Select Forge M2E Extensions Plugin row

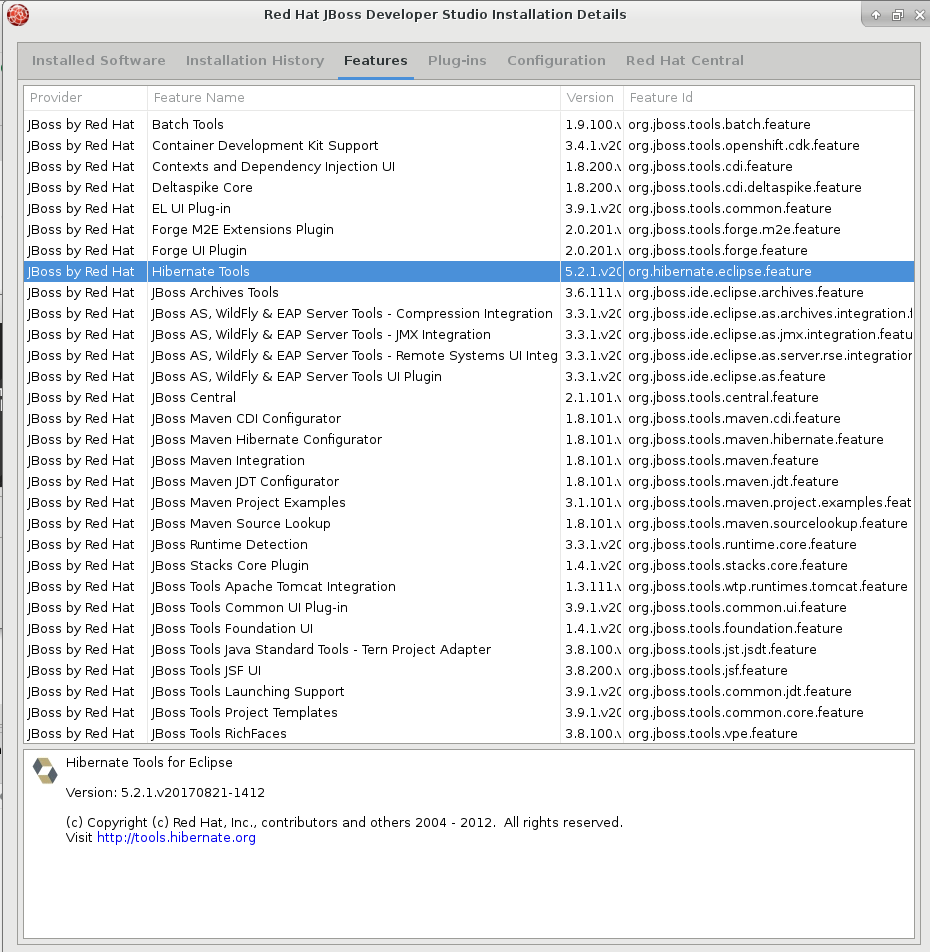[x=469, y=230]
